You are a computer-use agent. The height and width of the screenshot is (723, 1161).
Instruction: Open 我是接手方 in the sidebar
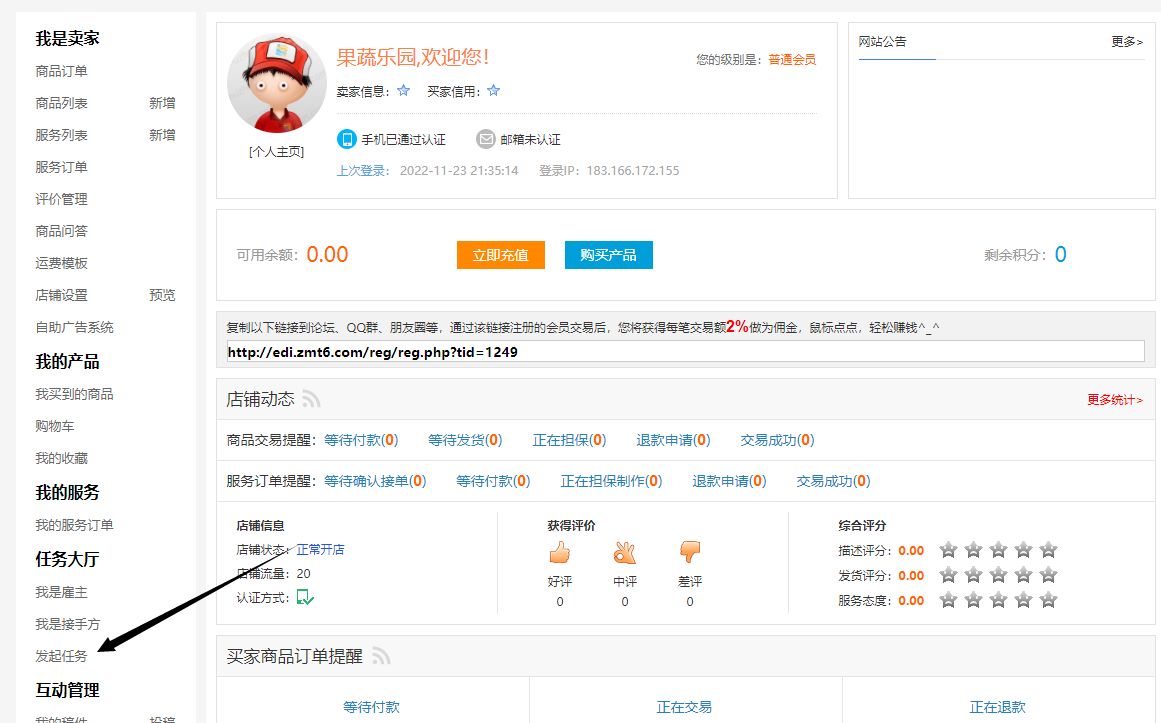coord(68,624)
